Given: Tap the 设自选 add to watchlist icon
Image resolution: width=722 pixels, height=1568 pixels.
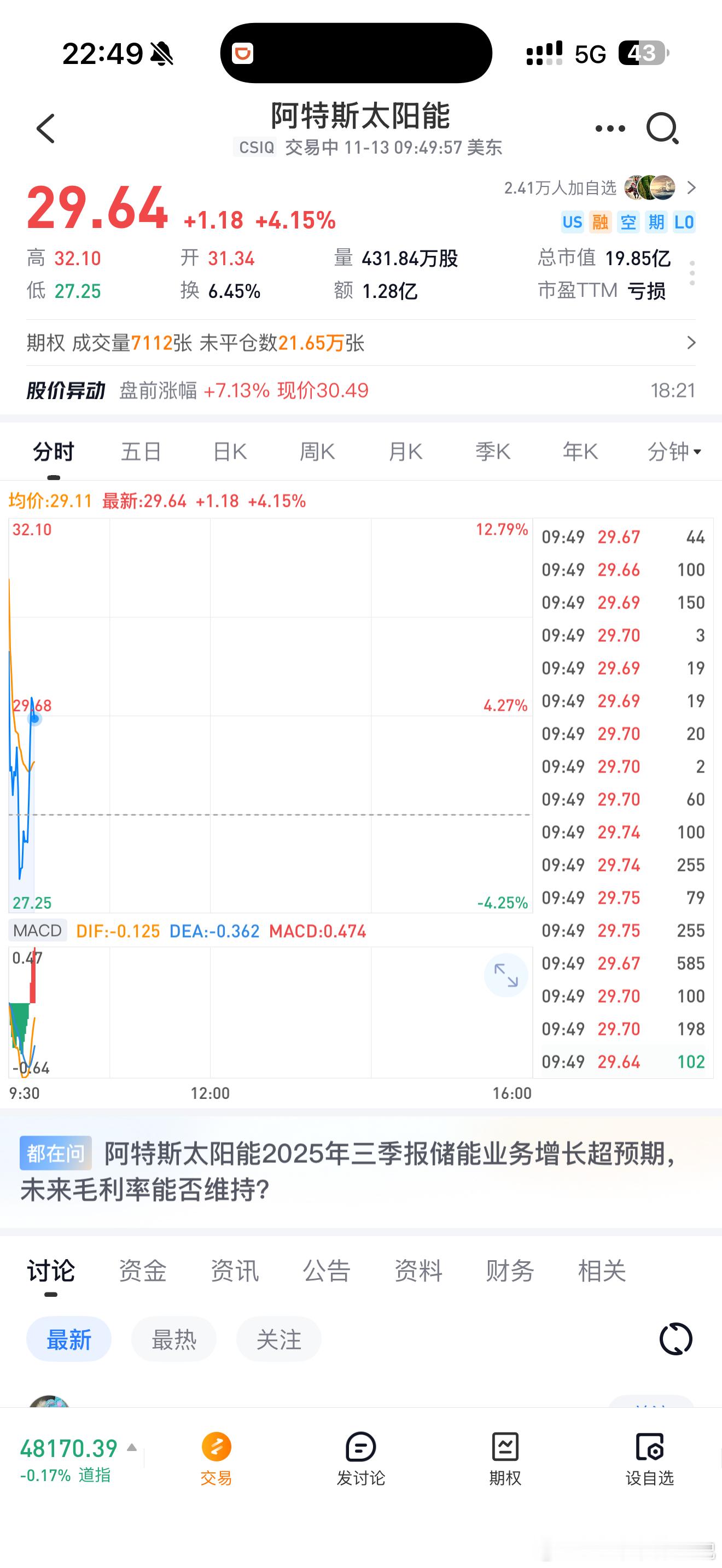Looking at the screenshot, I should click(650, 1447).
